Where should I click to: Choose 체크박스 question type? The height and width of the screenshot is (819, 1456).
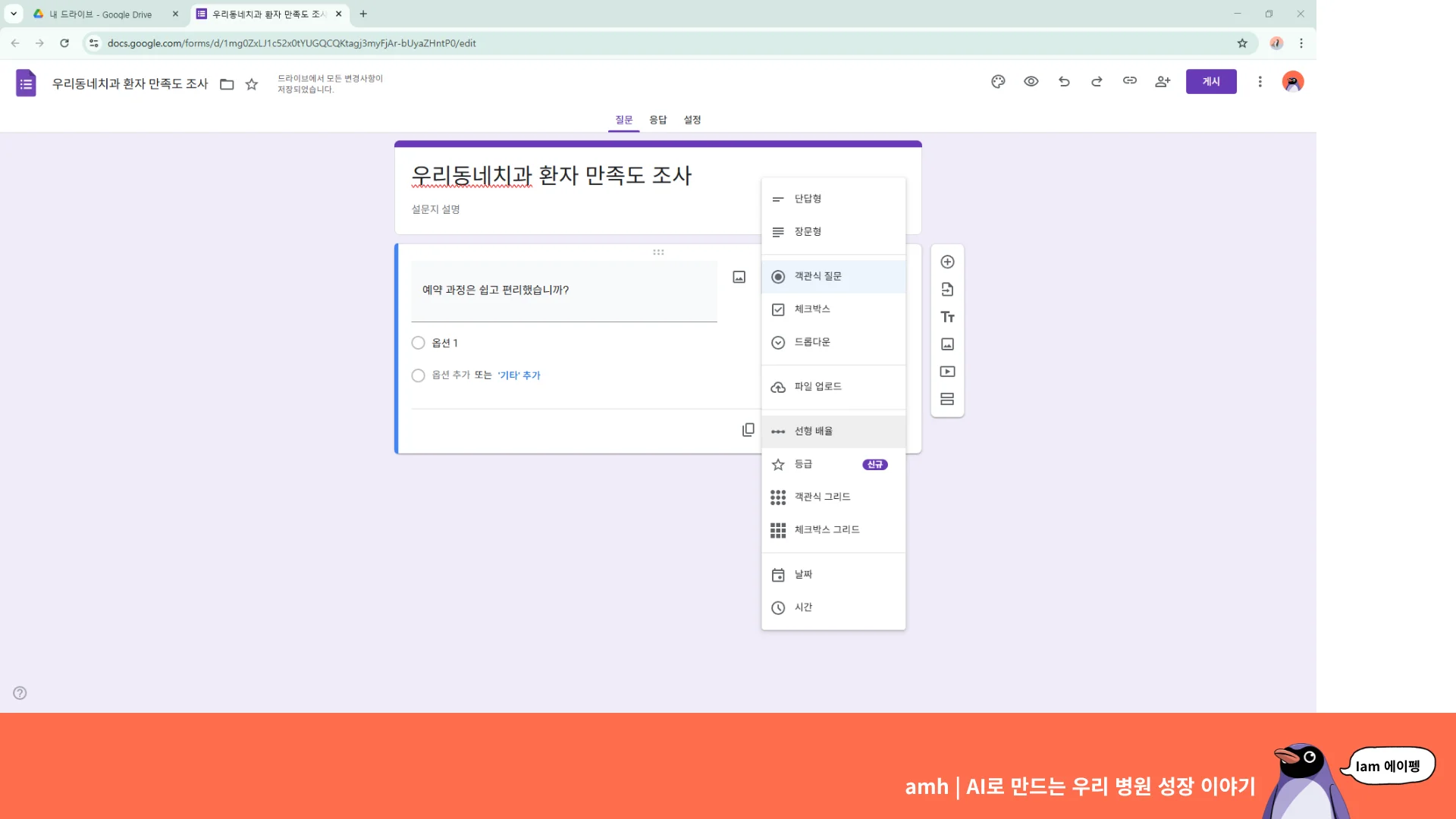813,309
